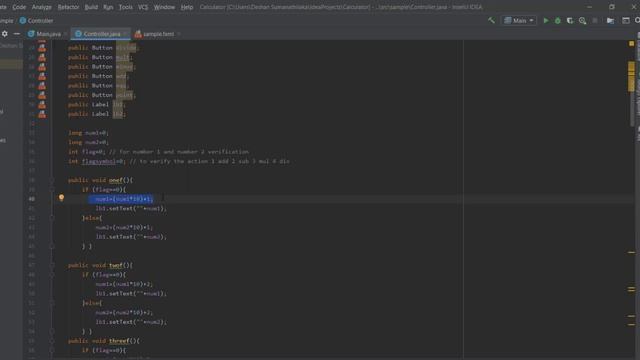
Task: Click the window-shaped icon right of Project Structure
Action: [x=626, y=20]
